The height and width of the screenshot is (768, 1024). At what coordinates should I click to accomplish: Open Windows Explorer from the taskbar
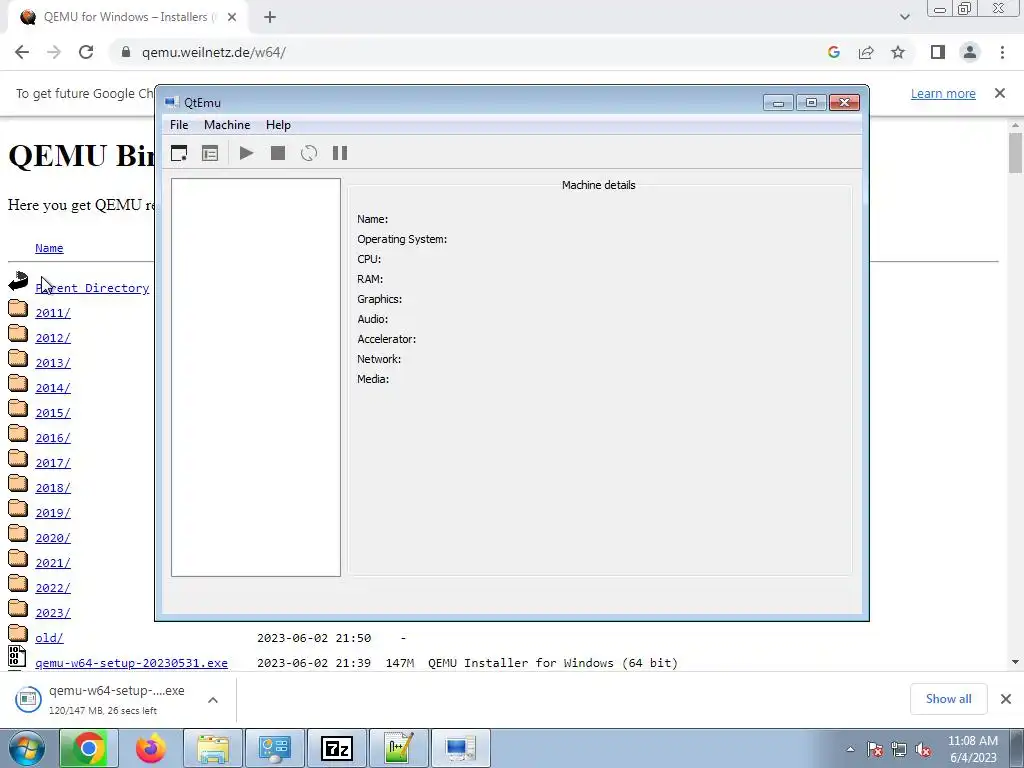(213, 748)
